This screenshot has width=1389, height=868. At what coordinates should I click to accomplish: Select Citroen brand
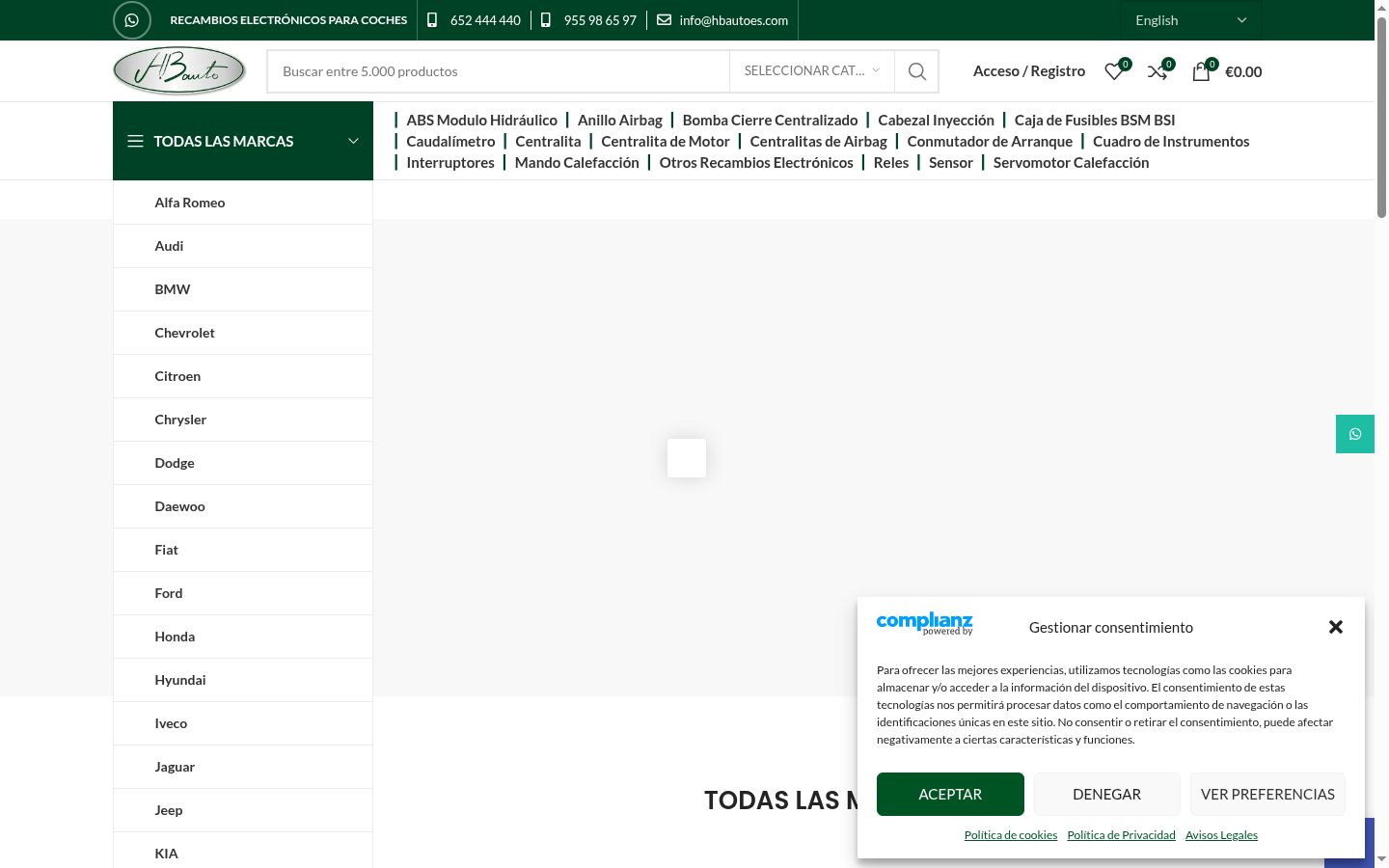pos(243,376)
